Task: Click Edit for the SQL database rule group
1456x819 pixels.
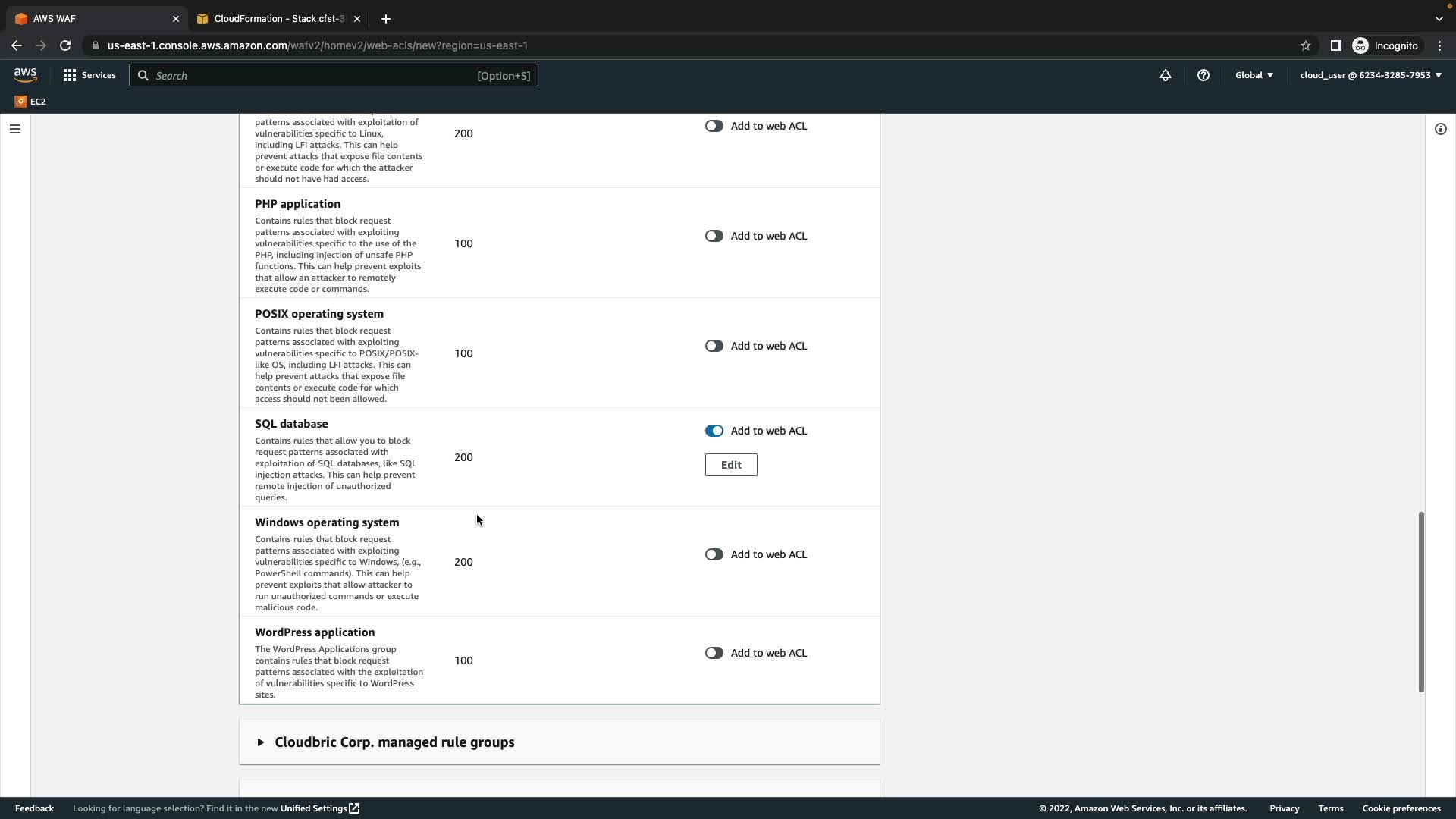Action: pyautogui.click(x=730, y=465)
